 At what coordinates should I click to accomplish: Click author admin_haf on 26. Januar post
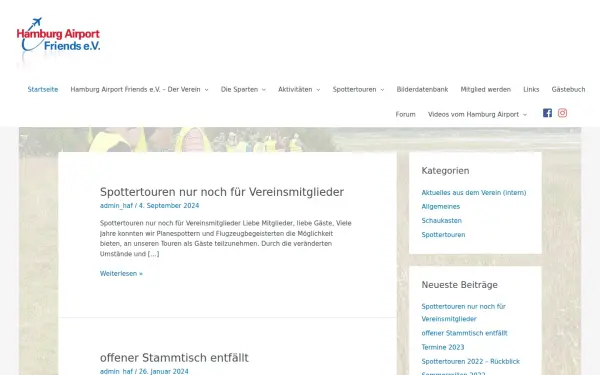116,372
